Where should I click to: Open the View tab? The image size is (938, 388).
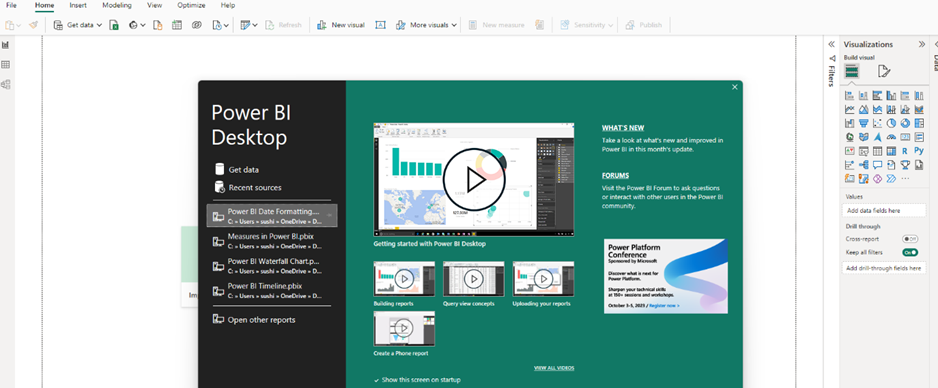[x=154, y=5]
